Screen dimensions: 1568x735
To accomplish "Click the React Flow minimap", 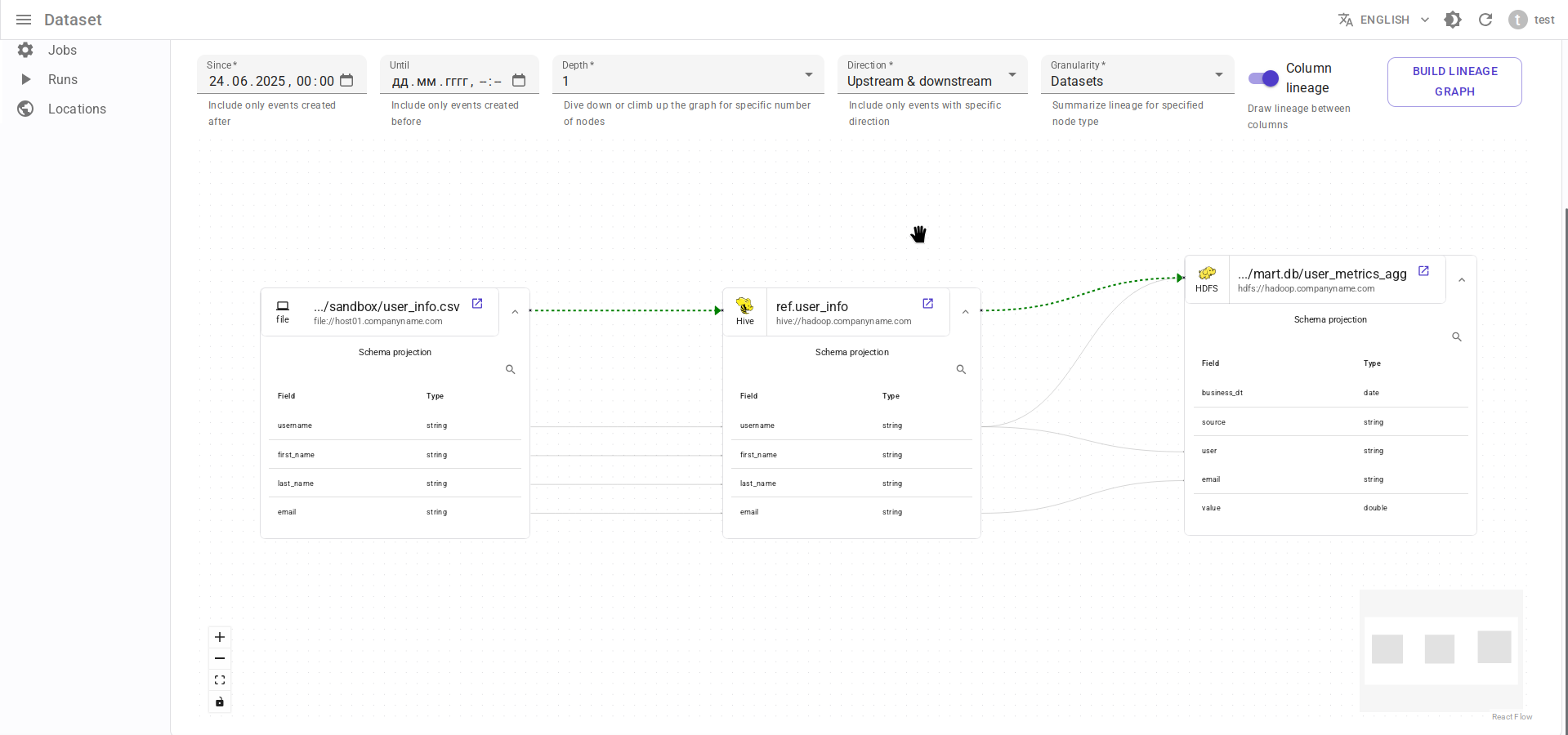I will 1441,650.
